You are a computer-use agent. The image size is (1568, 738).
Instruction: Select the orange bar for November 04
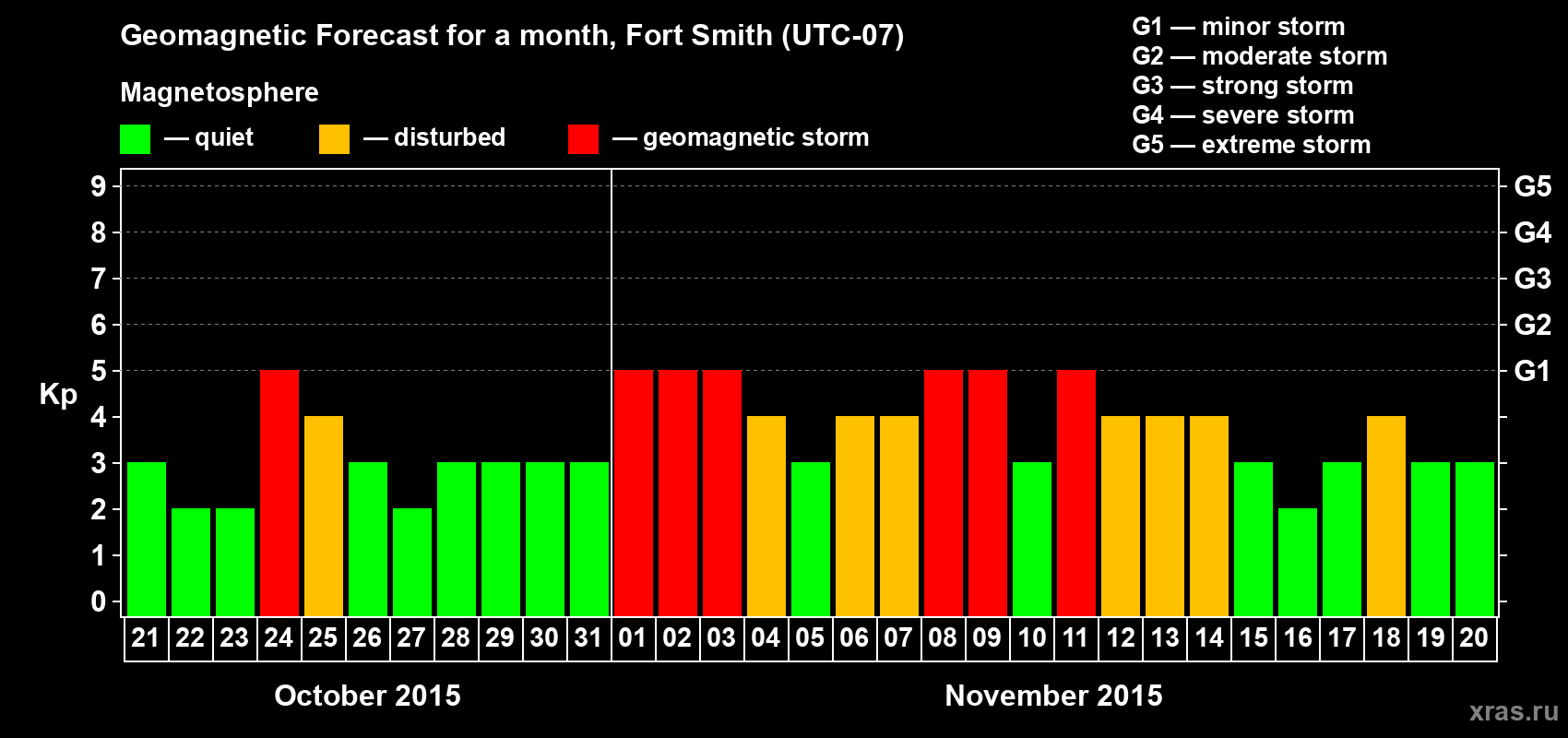(x=766, y=516)
